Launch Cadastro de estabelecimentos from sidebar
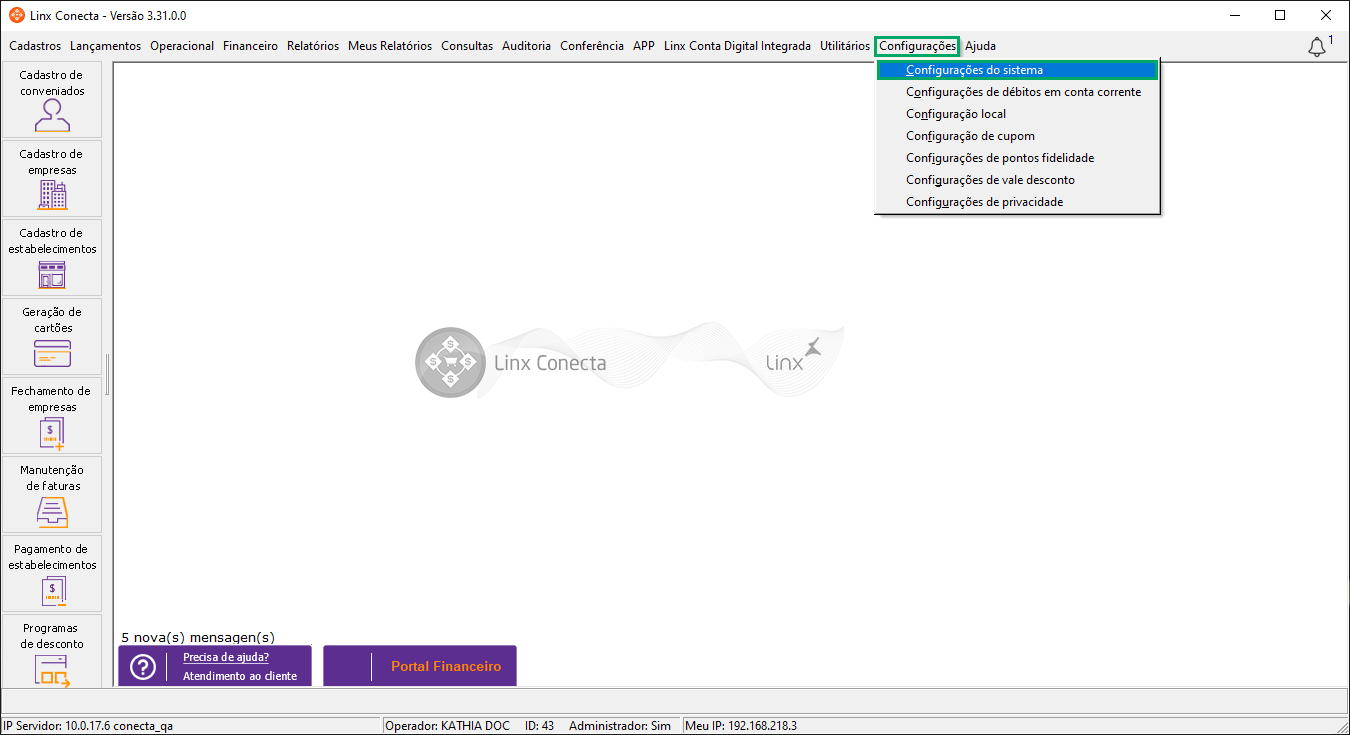 (x=52, y=258)
